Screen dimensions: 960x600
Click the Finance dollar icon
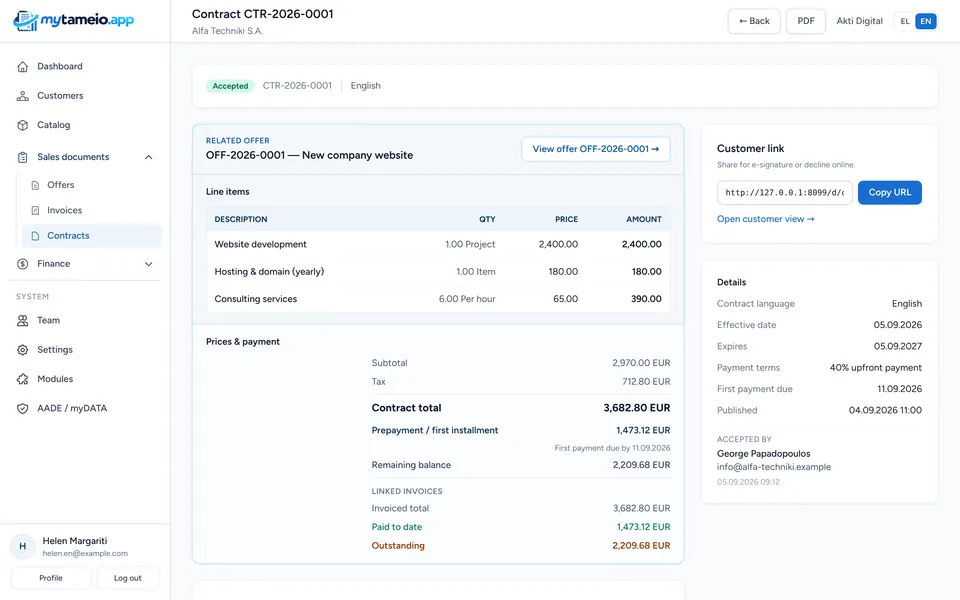coord(23,264)
